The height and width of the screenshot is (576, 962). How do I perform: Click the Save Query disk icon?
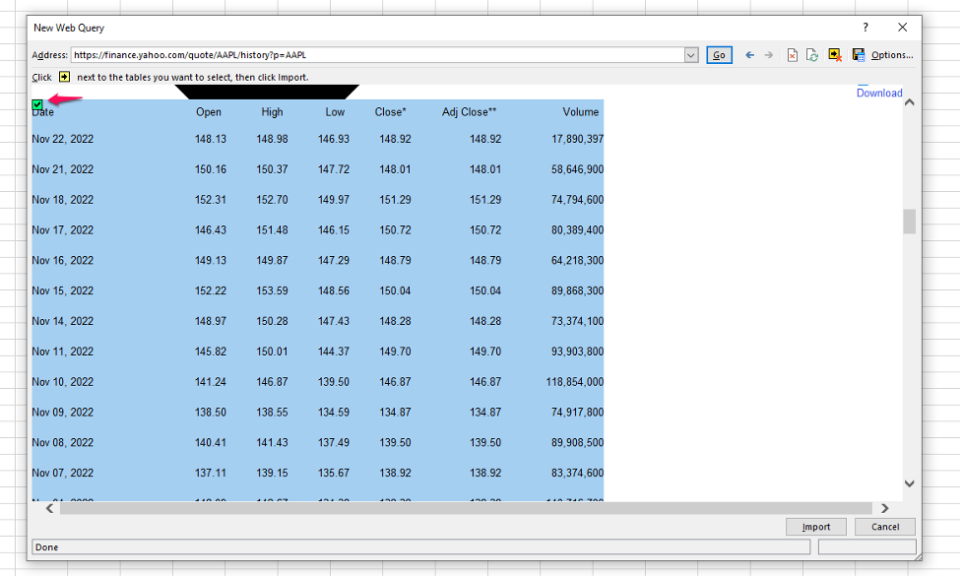[858, 55]
